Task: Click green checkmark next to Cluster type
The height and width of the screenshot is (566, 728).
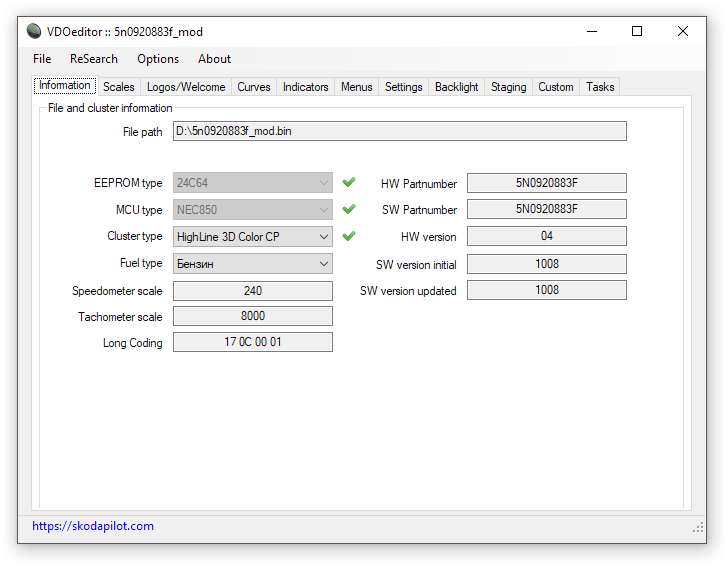Action: (349, 236)
